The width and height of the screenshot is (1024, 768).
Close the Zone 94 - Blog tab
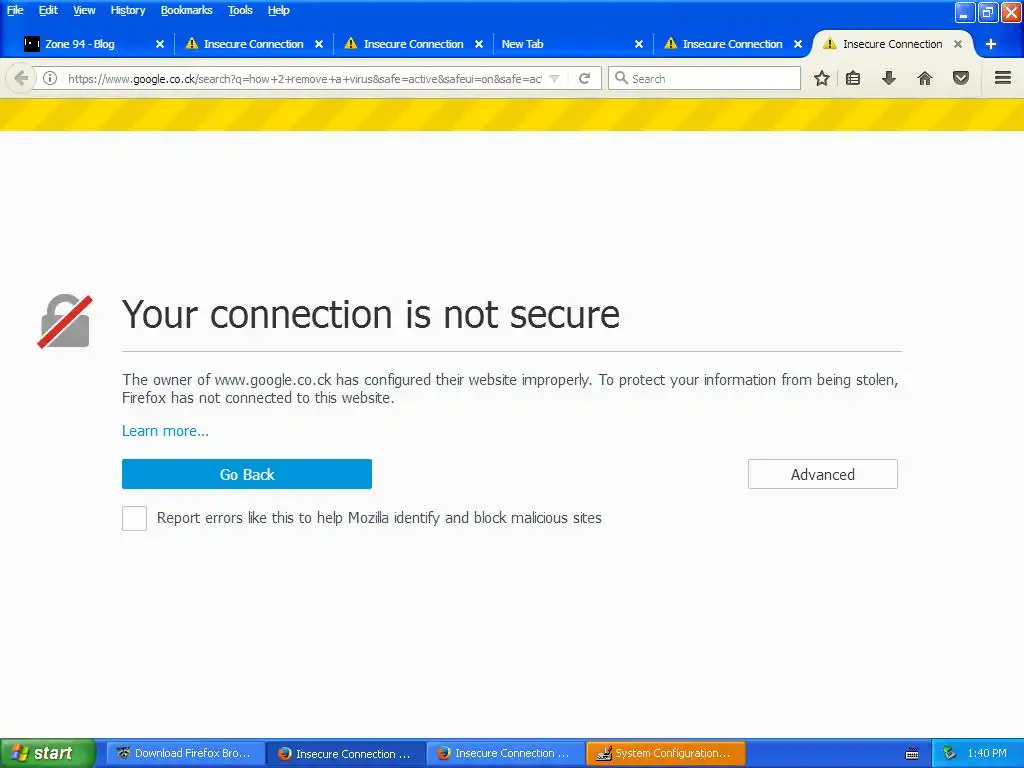(x=160, y=44)
